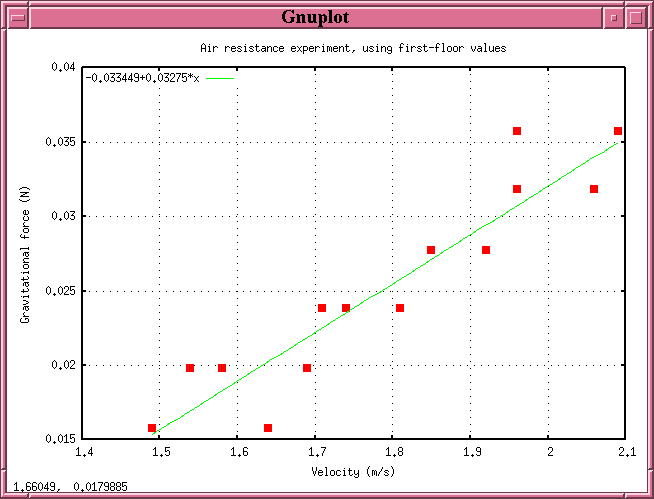Click the y-axis tick label 0.04
Image resolution: width=654 pixels, height=499 pixels.
coord(63,68)
